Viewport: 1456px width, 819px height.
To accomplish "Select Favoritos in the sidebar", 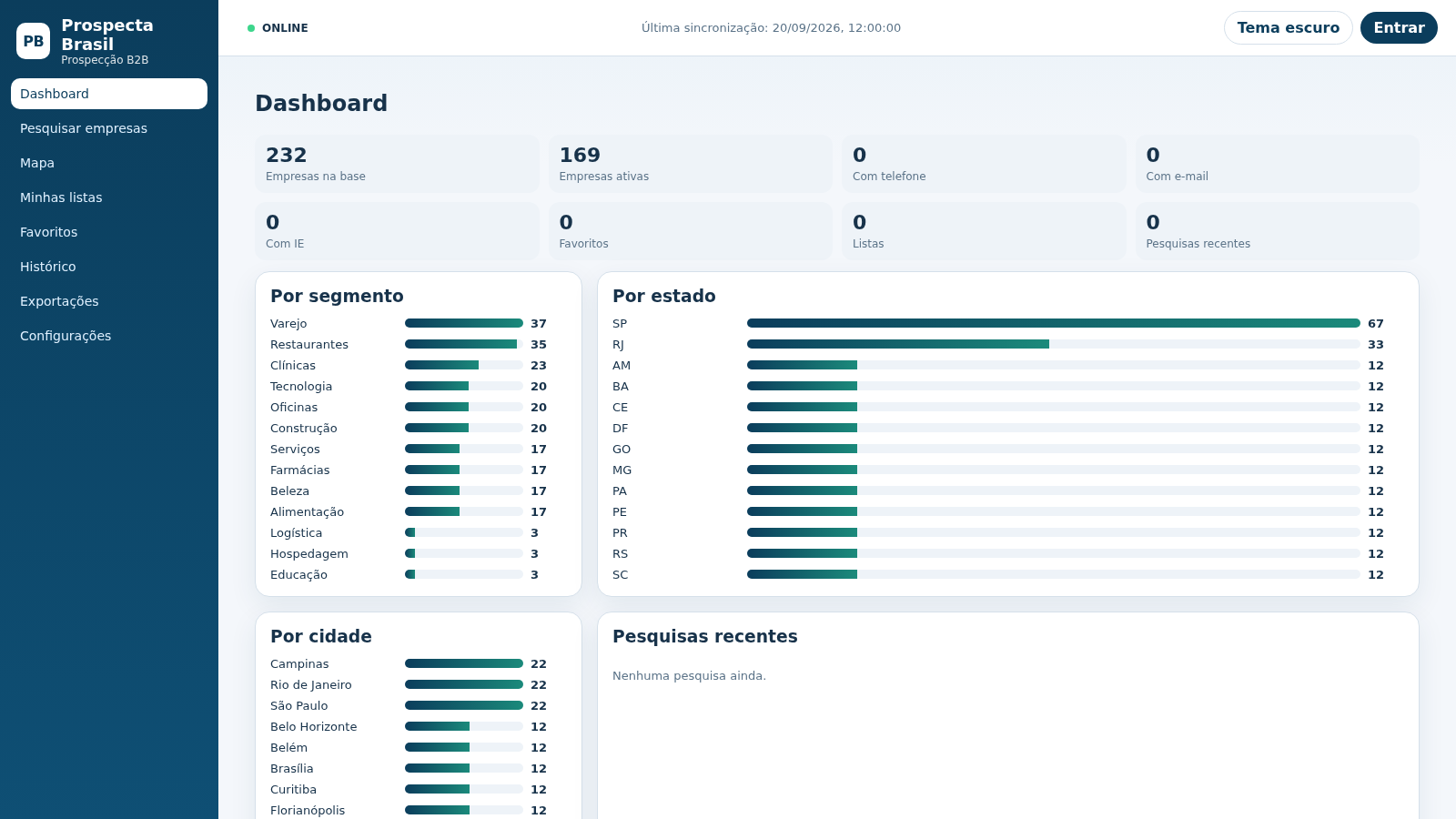I will [x=109, y=232].
